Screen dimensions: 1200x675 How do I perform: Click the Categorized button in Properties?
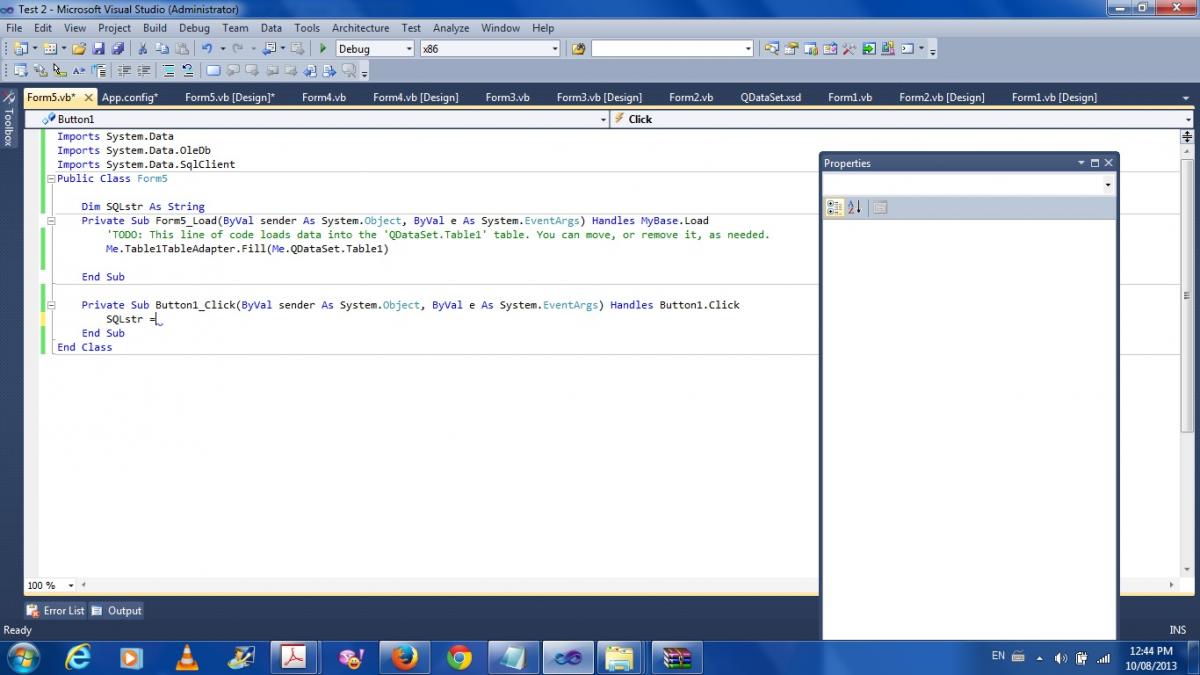coord(835,207)
